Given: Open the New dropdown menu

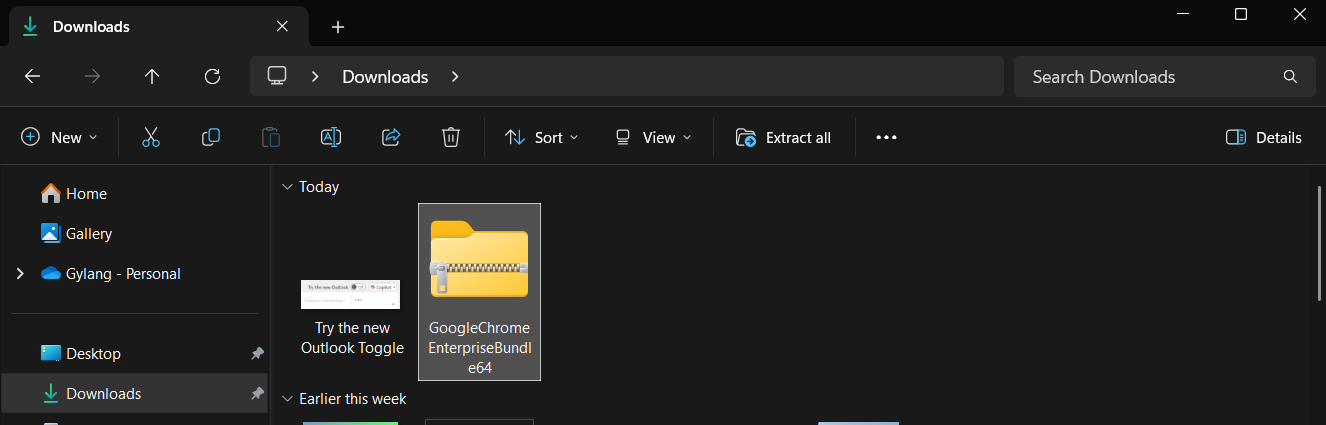Looking at the screenshot, I should [60, 137].
